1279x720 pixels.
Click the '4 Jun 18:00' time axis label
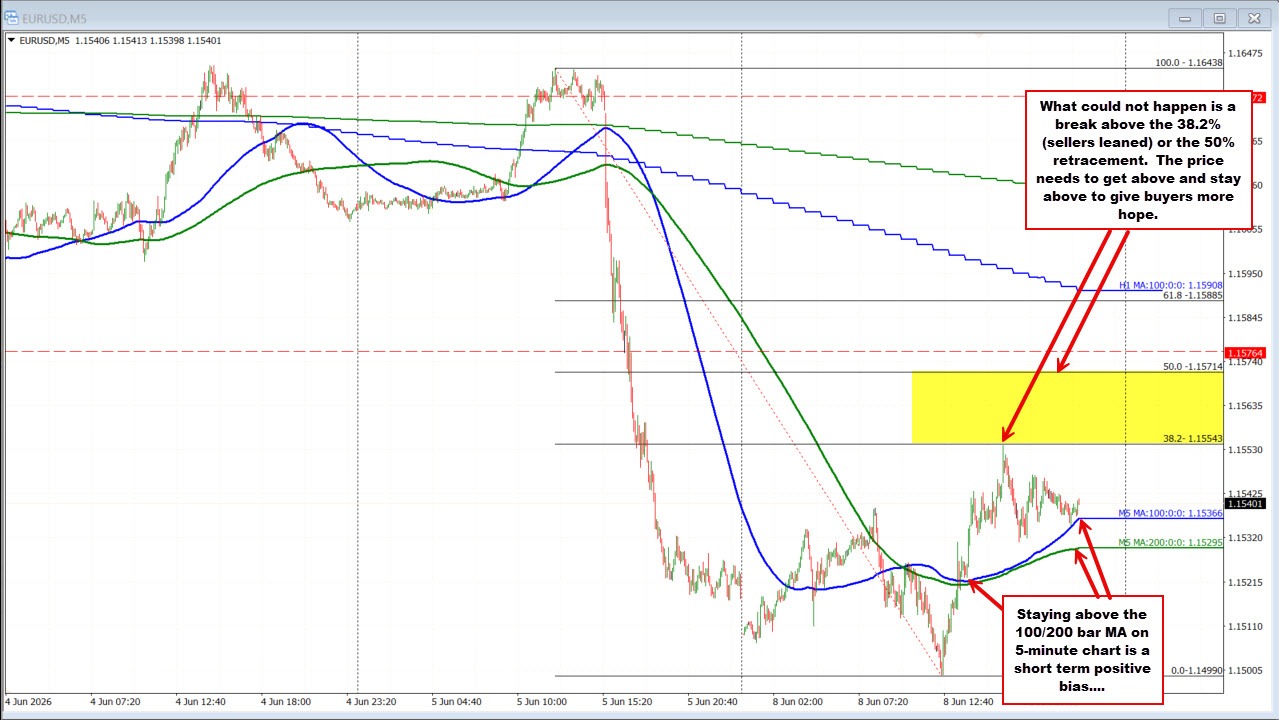point(287,702)
